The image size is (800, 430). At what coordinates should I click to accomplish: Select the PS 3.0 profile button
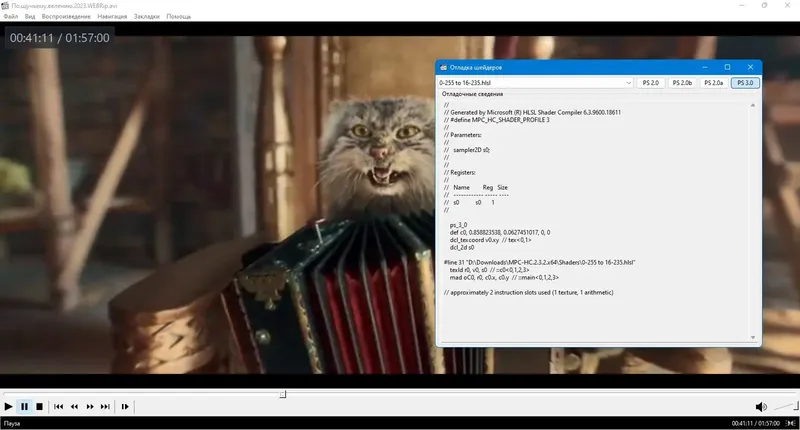(x=745, y=83)
